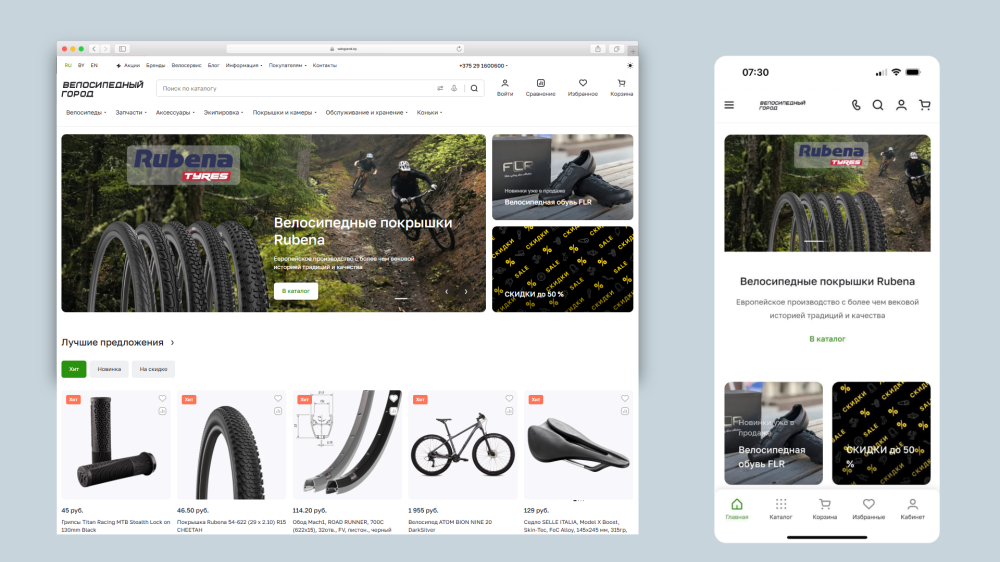Expand the Обслуживание и хранение menu
This screenshot has height=562, width=1000.
[367, 113]
